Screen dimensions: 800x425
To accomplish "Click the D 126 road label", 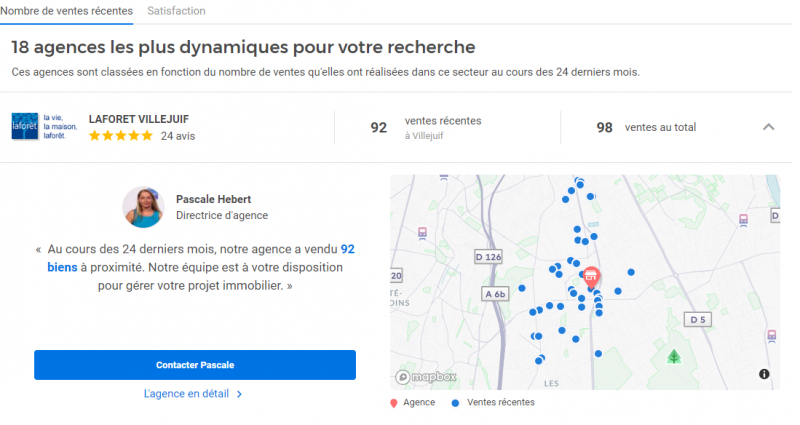I will tap(490, 257).
